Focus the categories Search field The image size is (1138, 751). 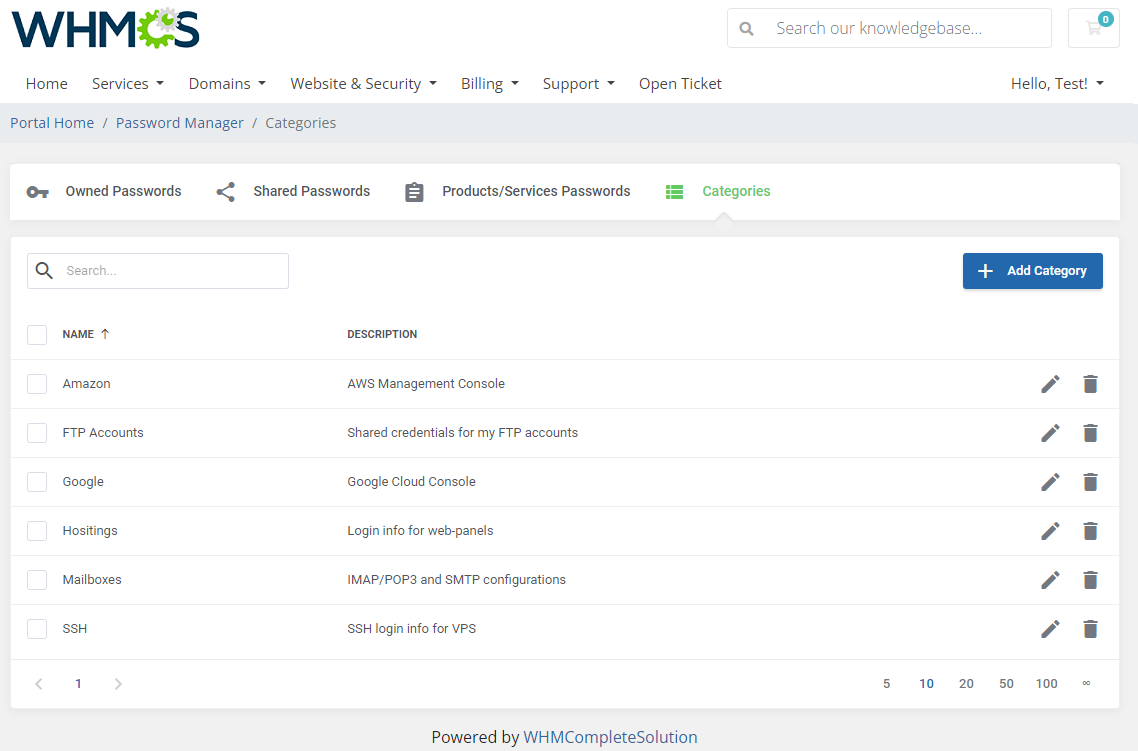point(158,271)
